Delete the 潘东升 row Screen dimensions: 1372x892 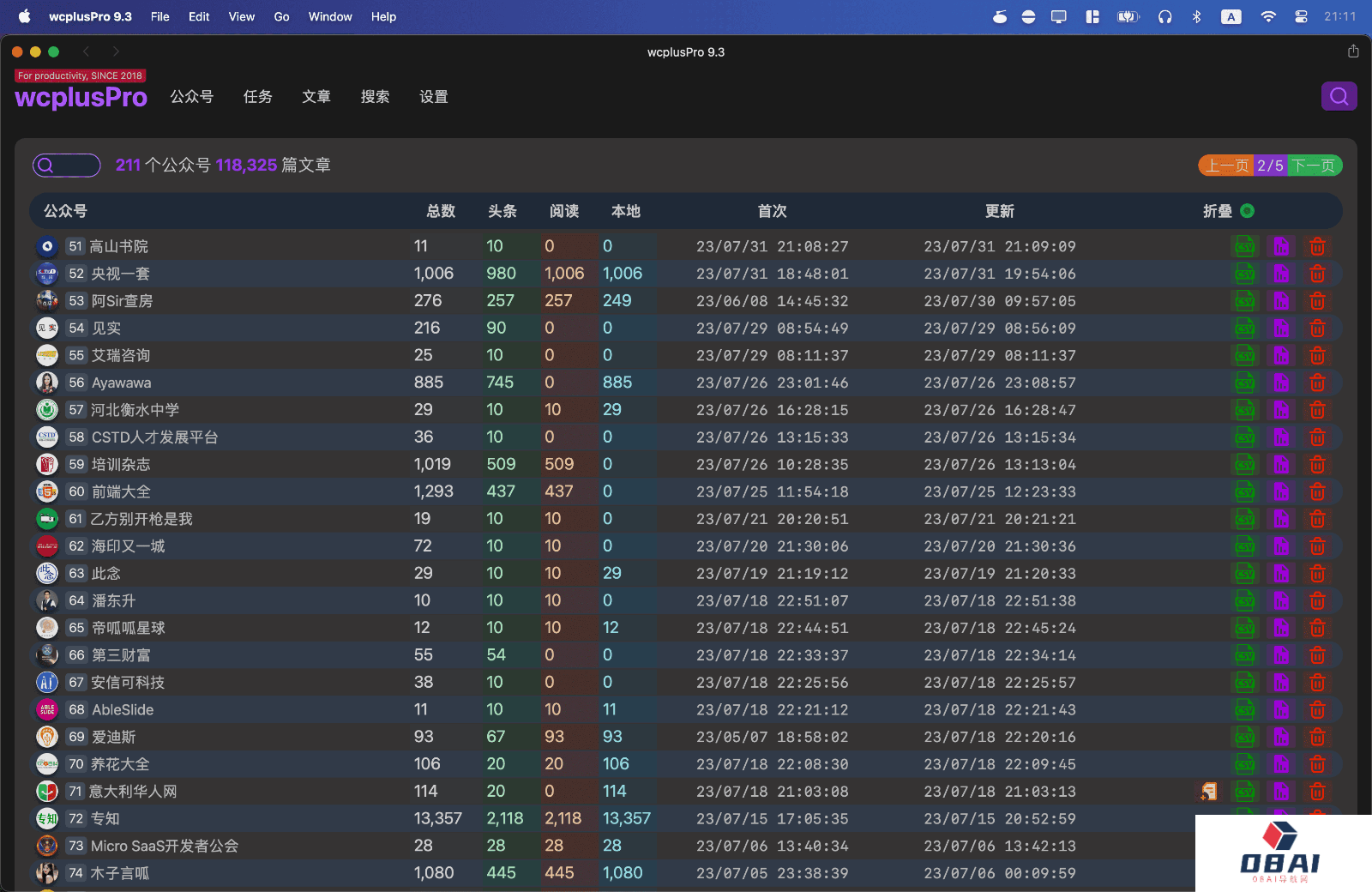[x=1317, y=600]
